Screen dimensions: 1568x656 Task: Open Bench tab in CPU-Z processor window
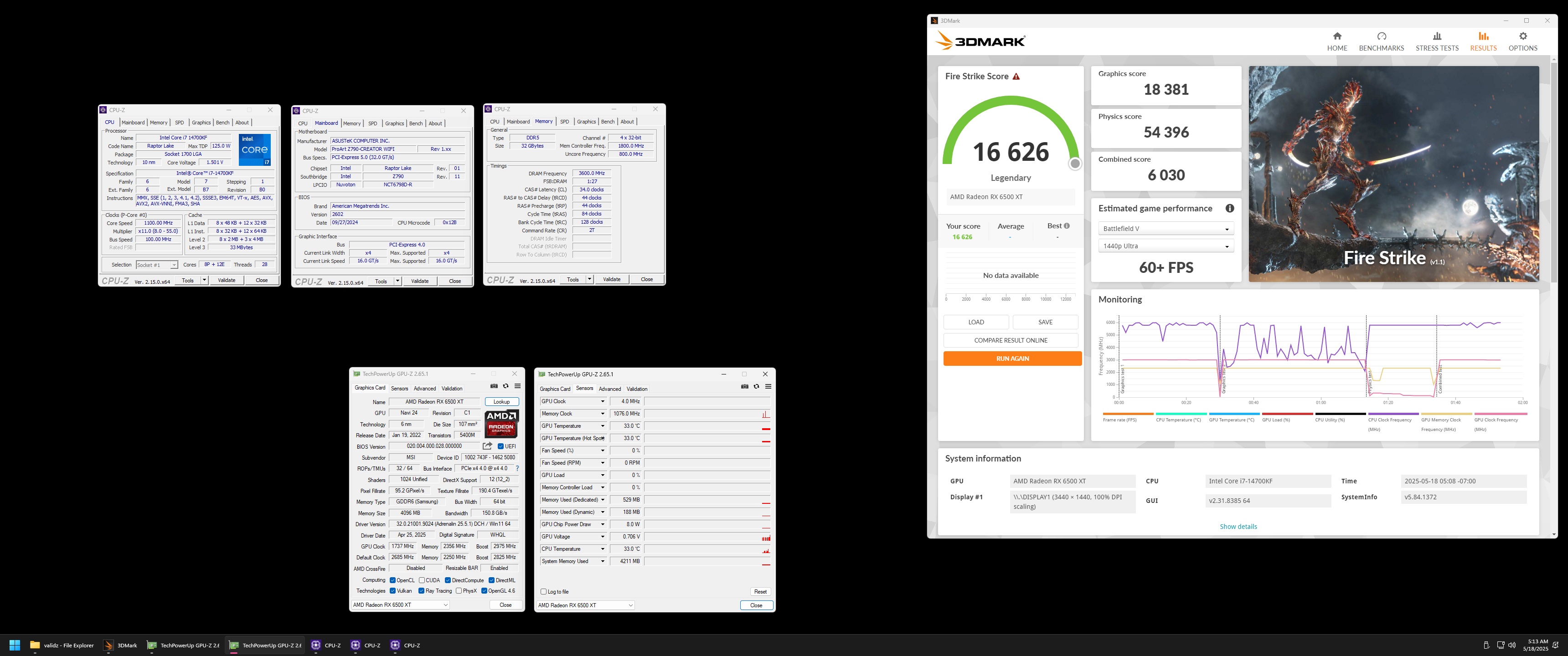coord(223,122)
